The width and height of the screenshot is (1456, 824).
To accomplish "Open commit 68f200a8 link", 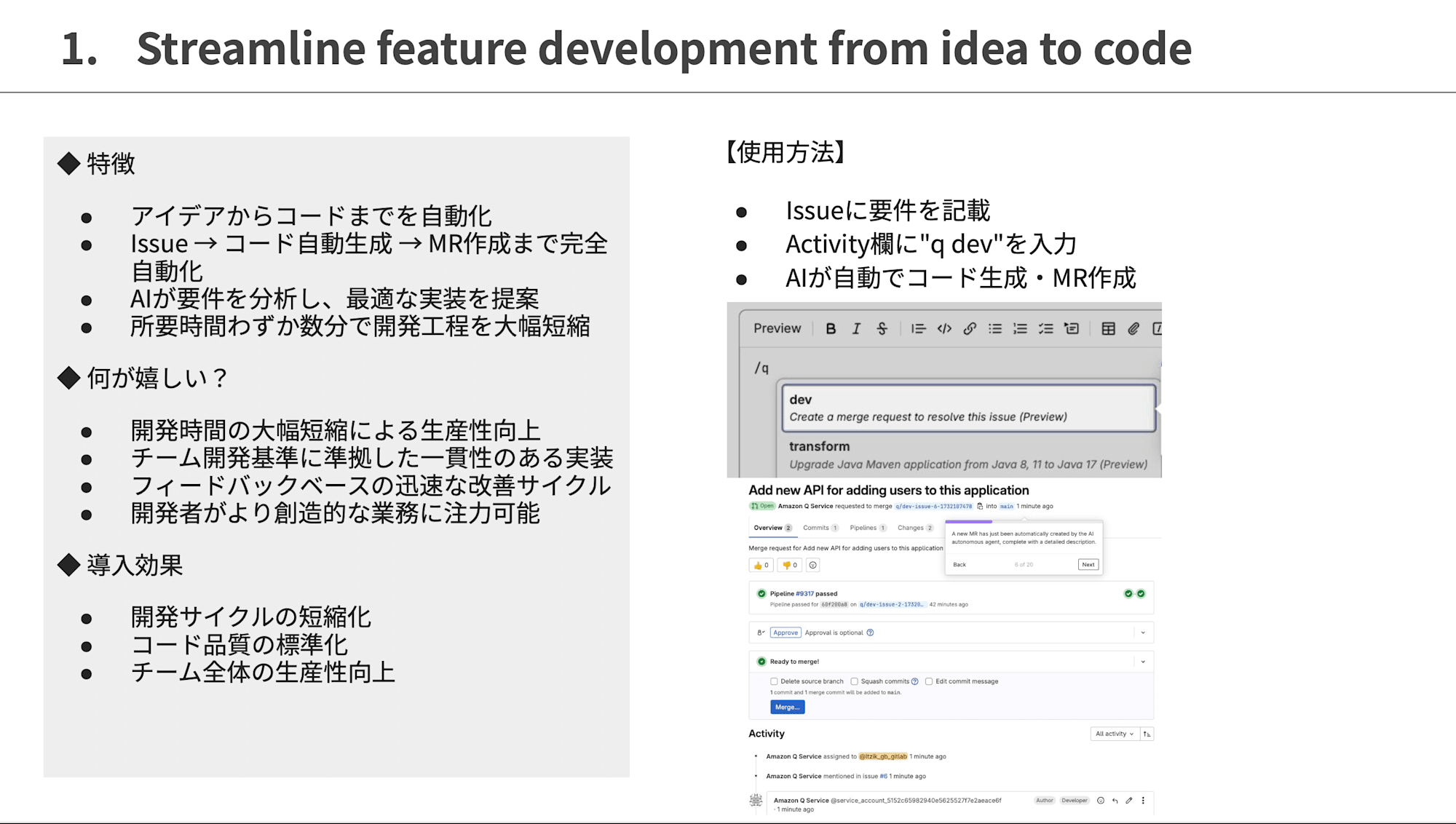I will [834, 604].
